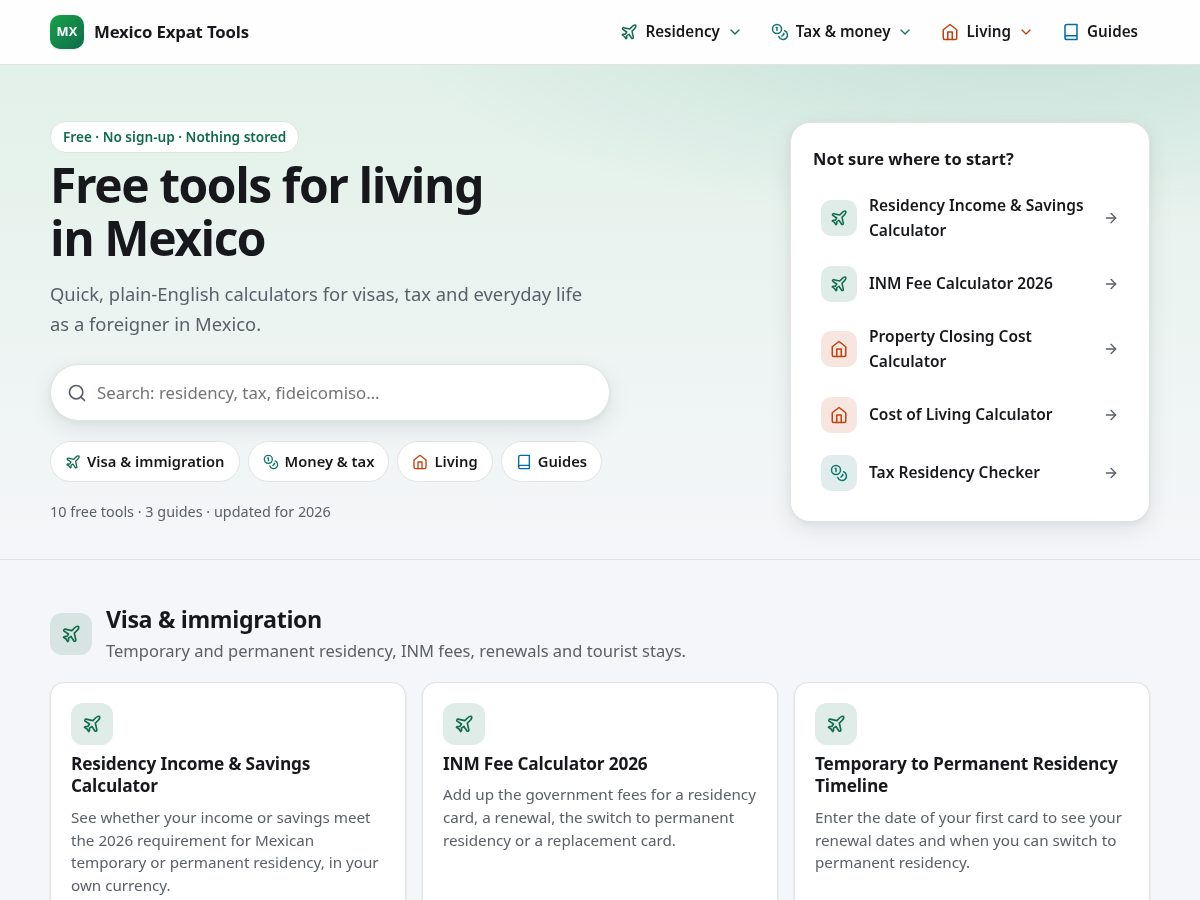Click the book icon in the Guides chip
This screenshot has width=1200, height=900.
point(524,462)
